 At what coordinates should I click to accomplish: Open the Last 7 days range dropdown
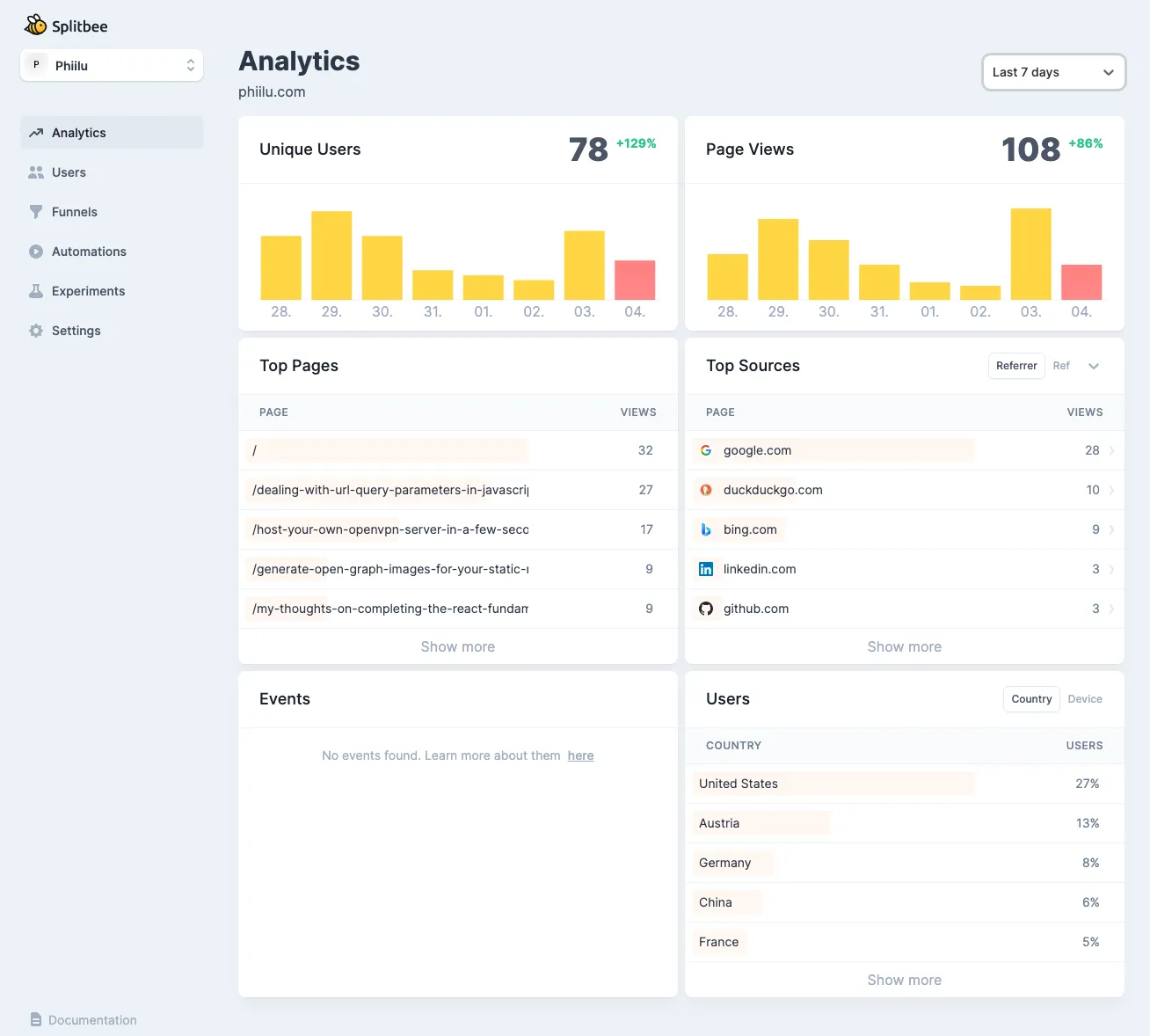coord(1053,72)
